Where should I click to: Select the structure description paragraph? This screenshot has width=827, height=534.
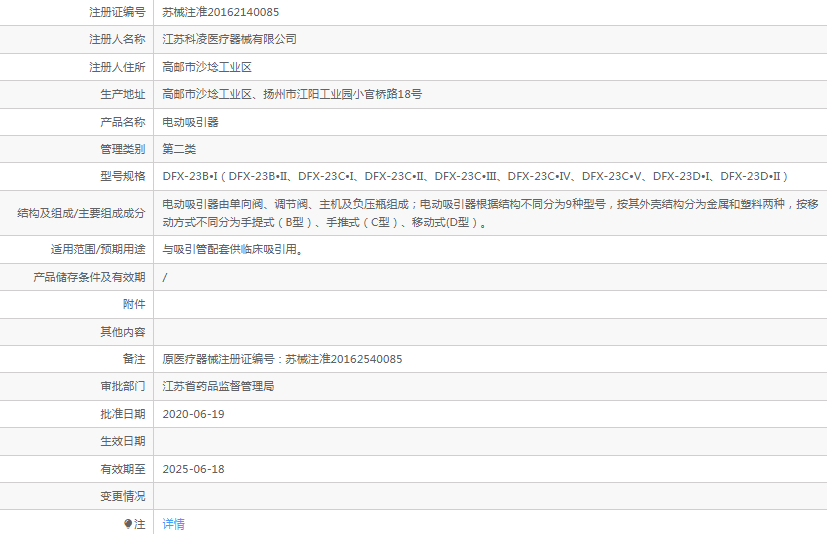point(491,213)
